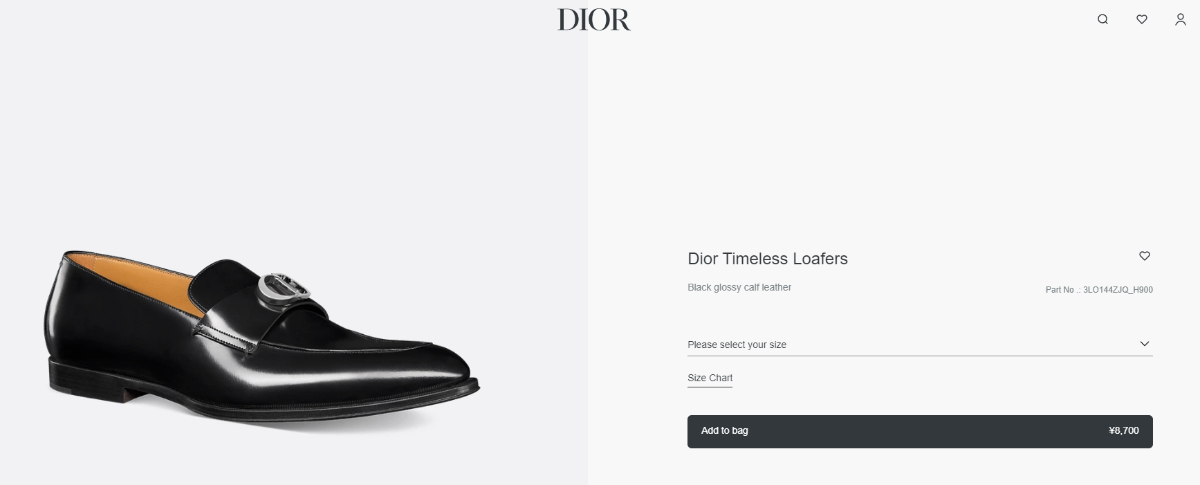Open the wishlist heart icon in header
This screenshot has height=485, width=1200.
point(1141,19)
